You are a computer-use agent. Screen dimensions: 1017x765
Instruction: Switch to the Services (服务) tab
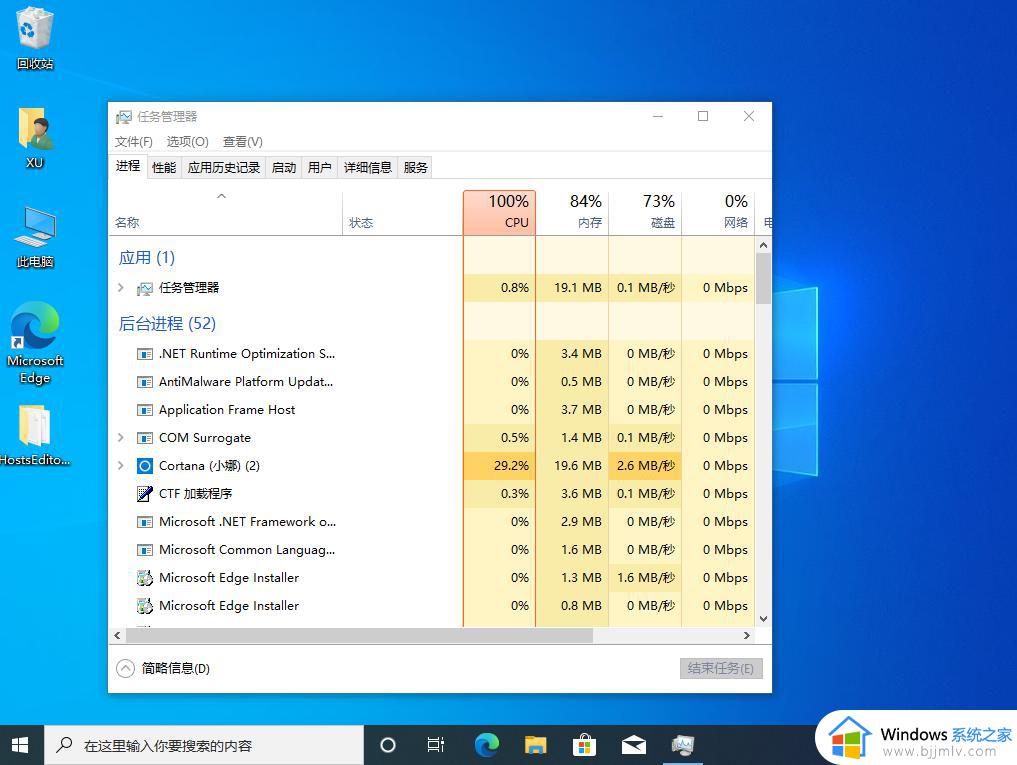pyautogui.click(x=415, y=167)
